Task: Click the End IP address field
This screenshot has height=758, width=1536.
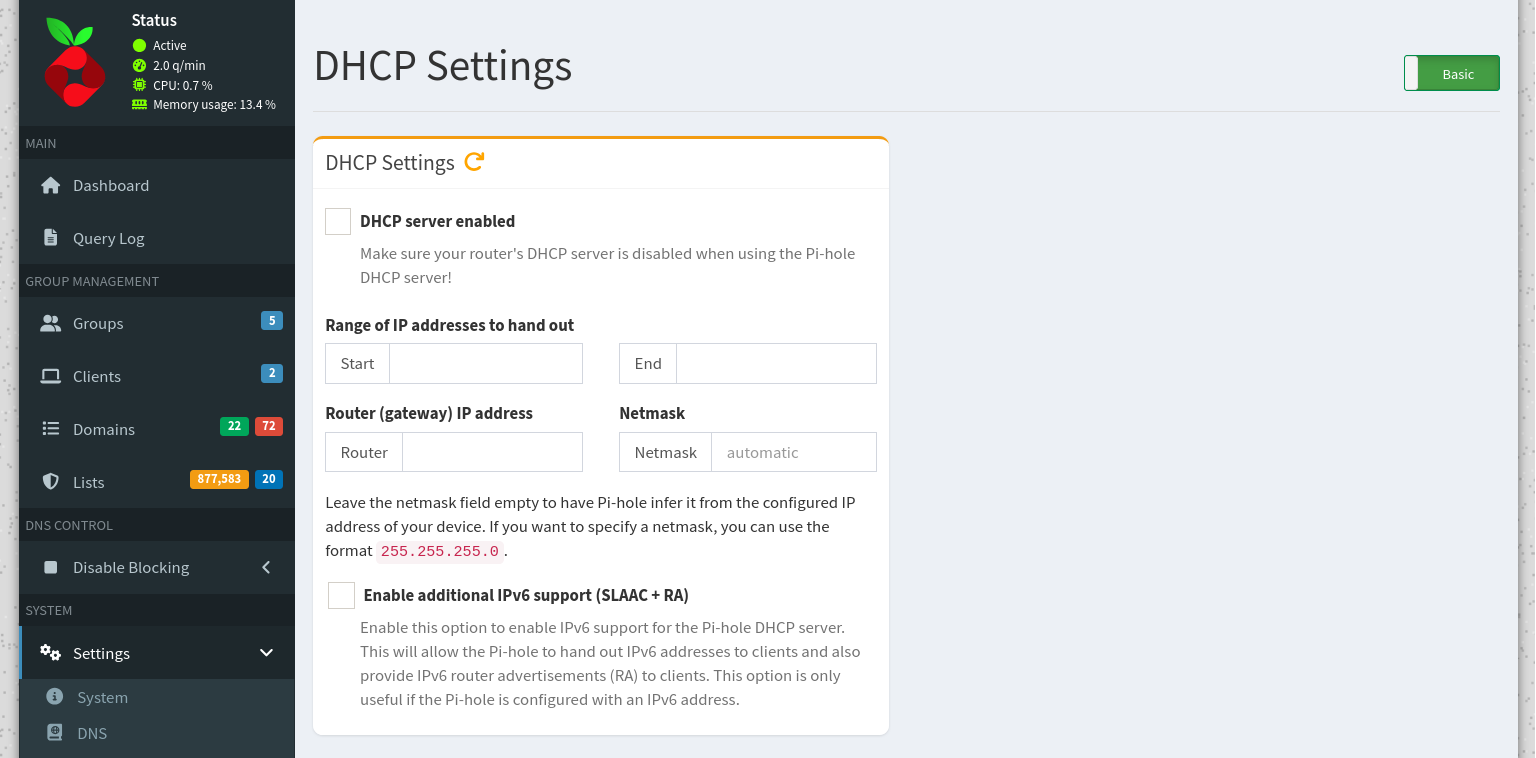Action: pyautogui.click(x=776, y=364)
